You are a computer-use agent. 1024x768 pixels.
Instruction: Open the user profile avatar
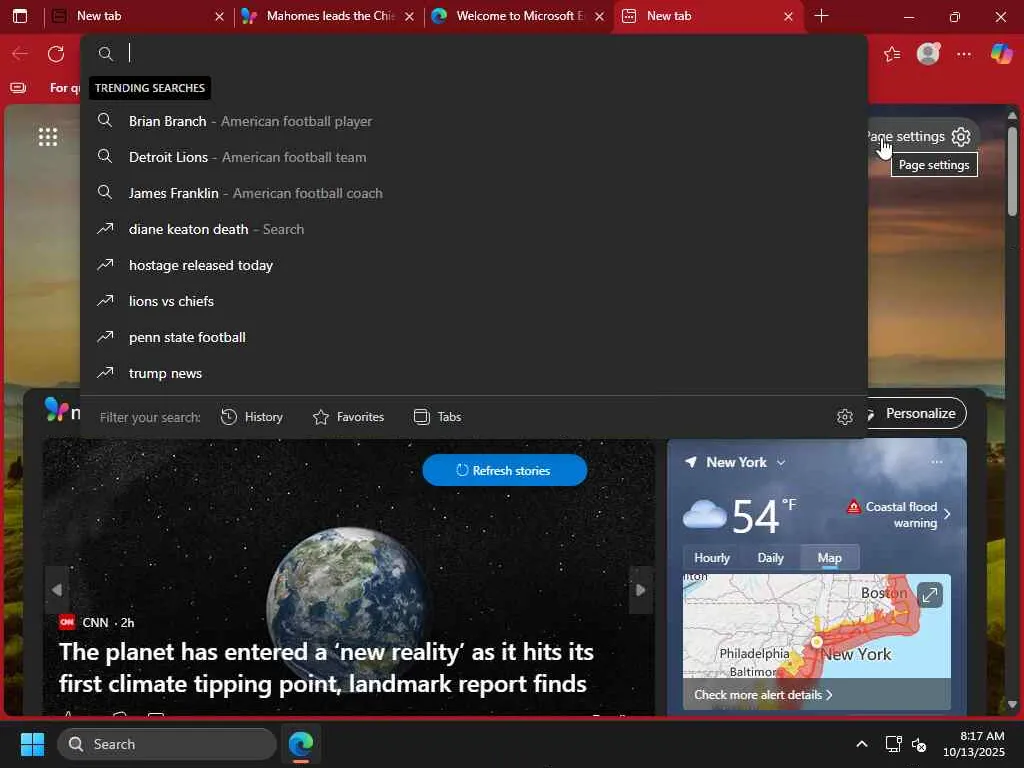coord(928,54)
